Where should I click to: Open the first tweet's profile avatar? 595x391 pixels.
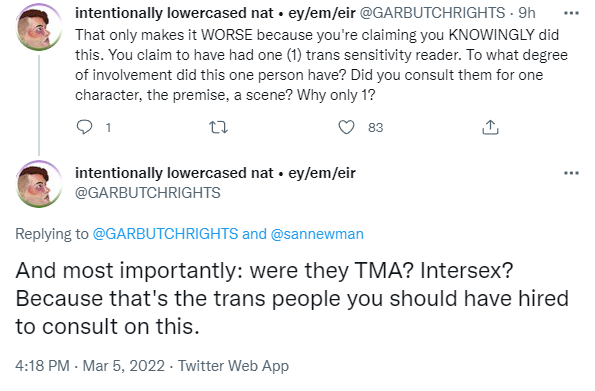coord(39,27)
